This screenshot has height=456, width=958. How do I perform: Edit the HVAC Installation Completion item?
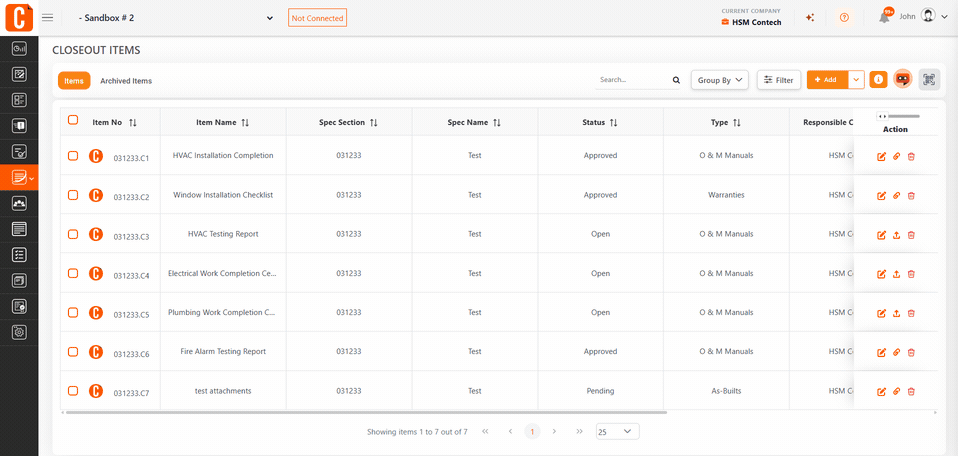point(881,156)
